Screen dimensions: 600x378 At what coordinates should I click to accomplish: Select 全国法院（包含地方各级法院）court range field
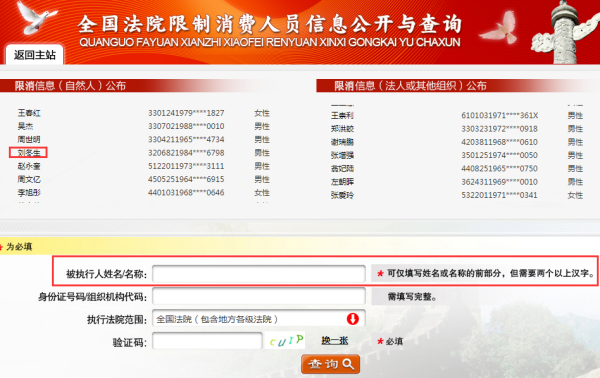[259, 319]
